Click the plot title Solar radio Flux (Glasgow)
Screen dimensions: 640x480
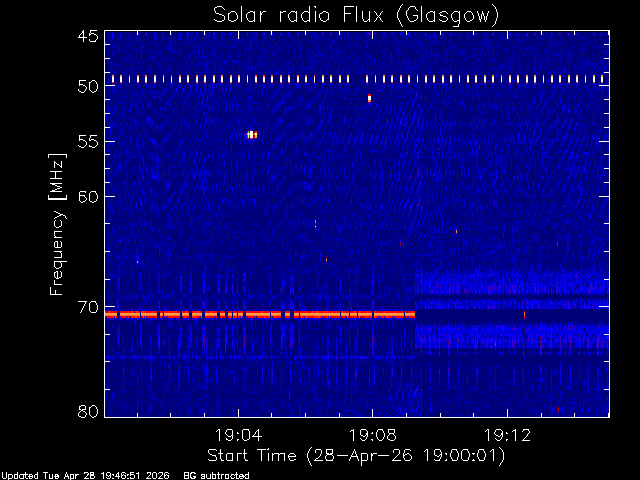click(356, 15)
